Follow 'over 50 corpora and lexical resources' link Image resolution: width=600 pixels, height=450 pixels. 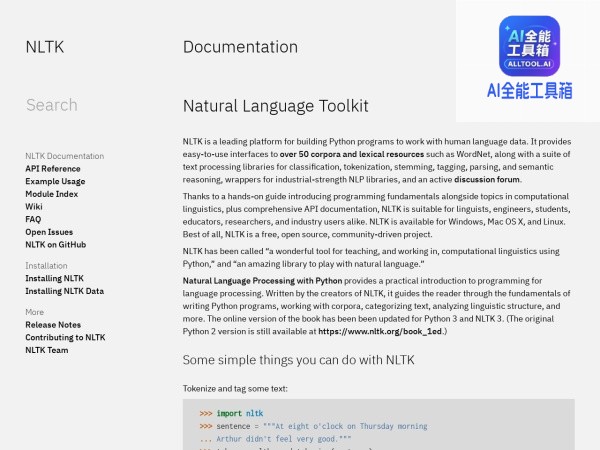[352, 154]
